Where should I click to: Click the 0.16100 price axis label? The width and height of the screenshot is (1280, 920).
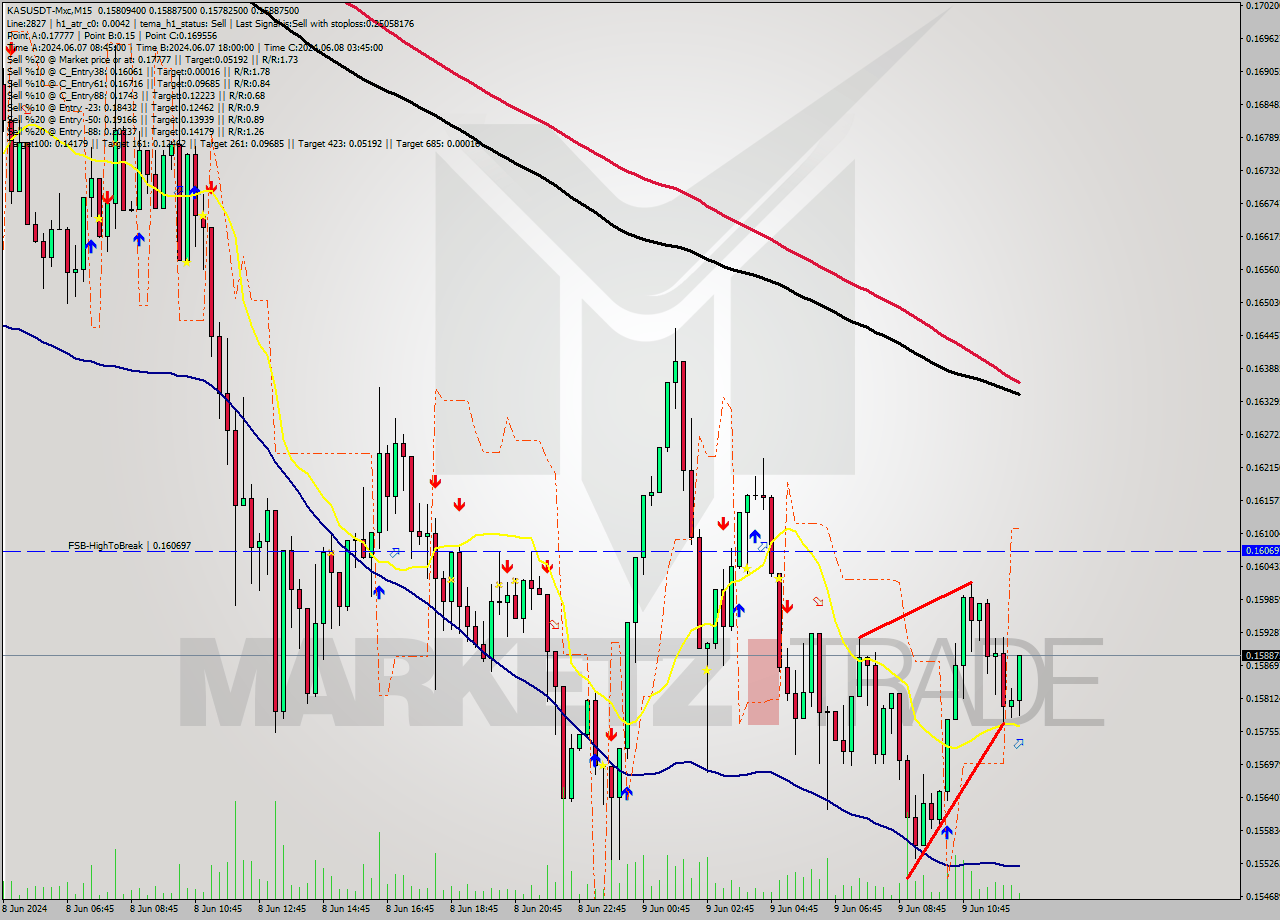click(1262, 534)
